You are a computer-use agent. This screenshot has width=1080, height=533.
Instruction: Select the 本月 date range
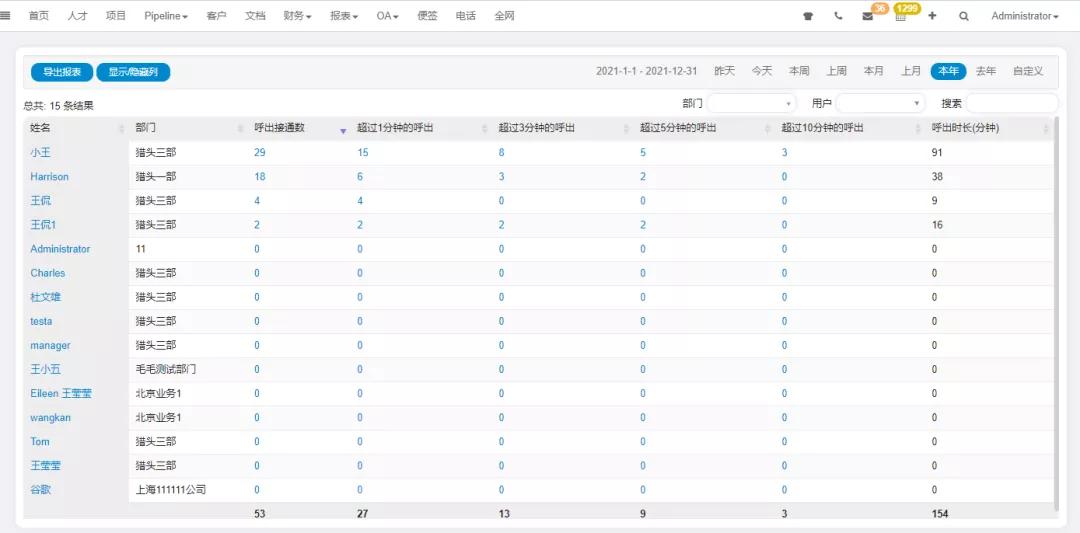[x=873, y=71]
